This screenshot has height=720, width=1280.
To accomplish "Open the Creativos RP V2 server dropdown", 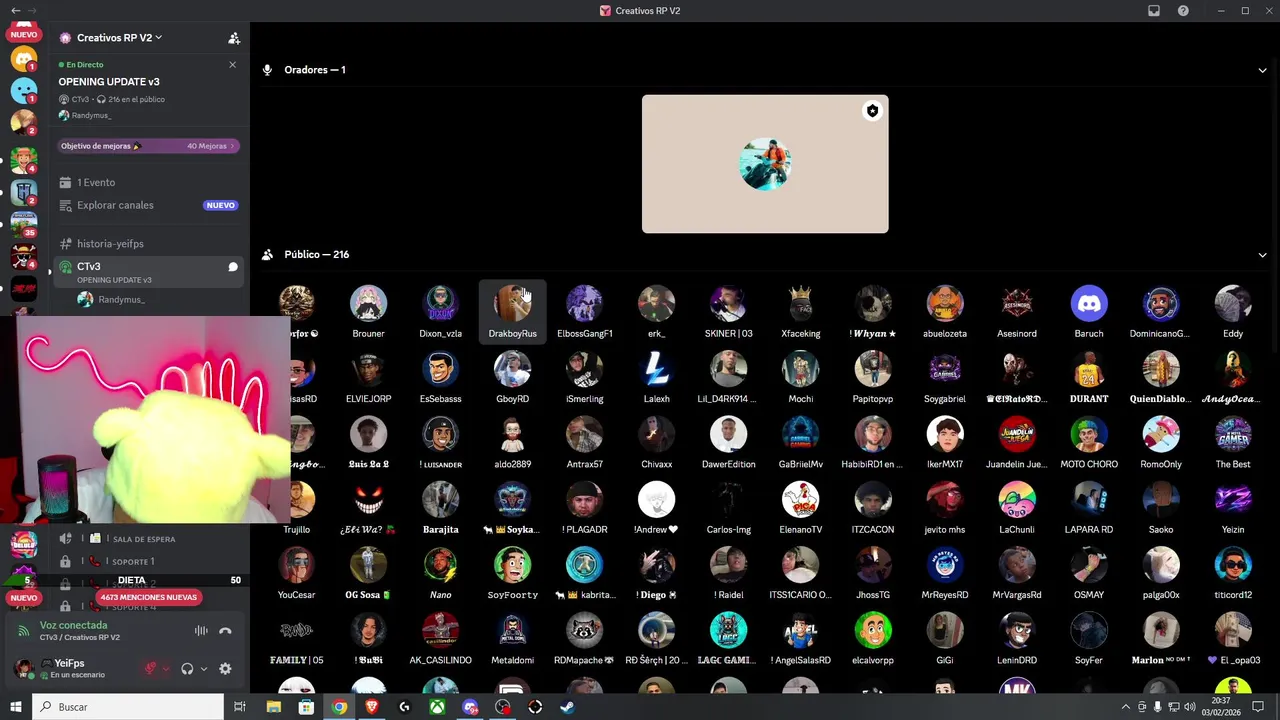I will pos(119,38).
